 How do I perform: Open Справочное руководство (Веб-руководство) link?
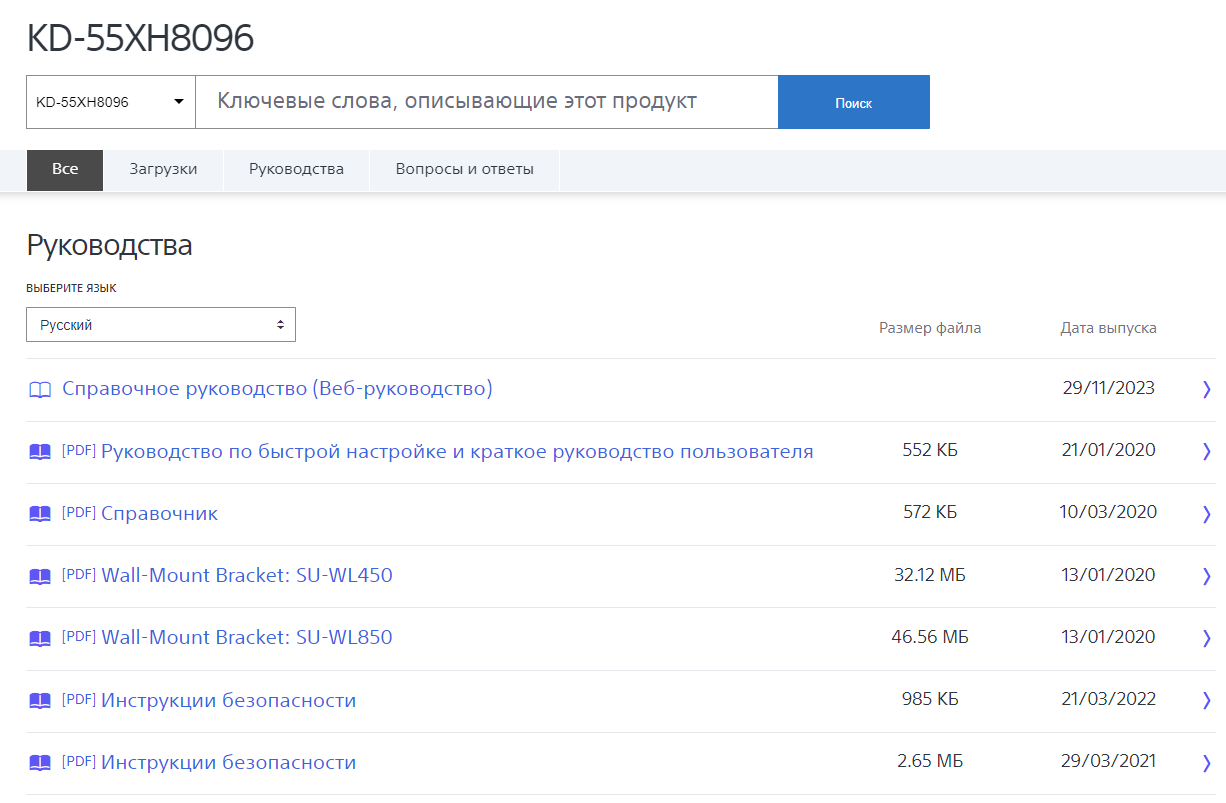[x=277, y=389]
